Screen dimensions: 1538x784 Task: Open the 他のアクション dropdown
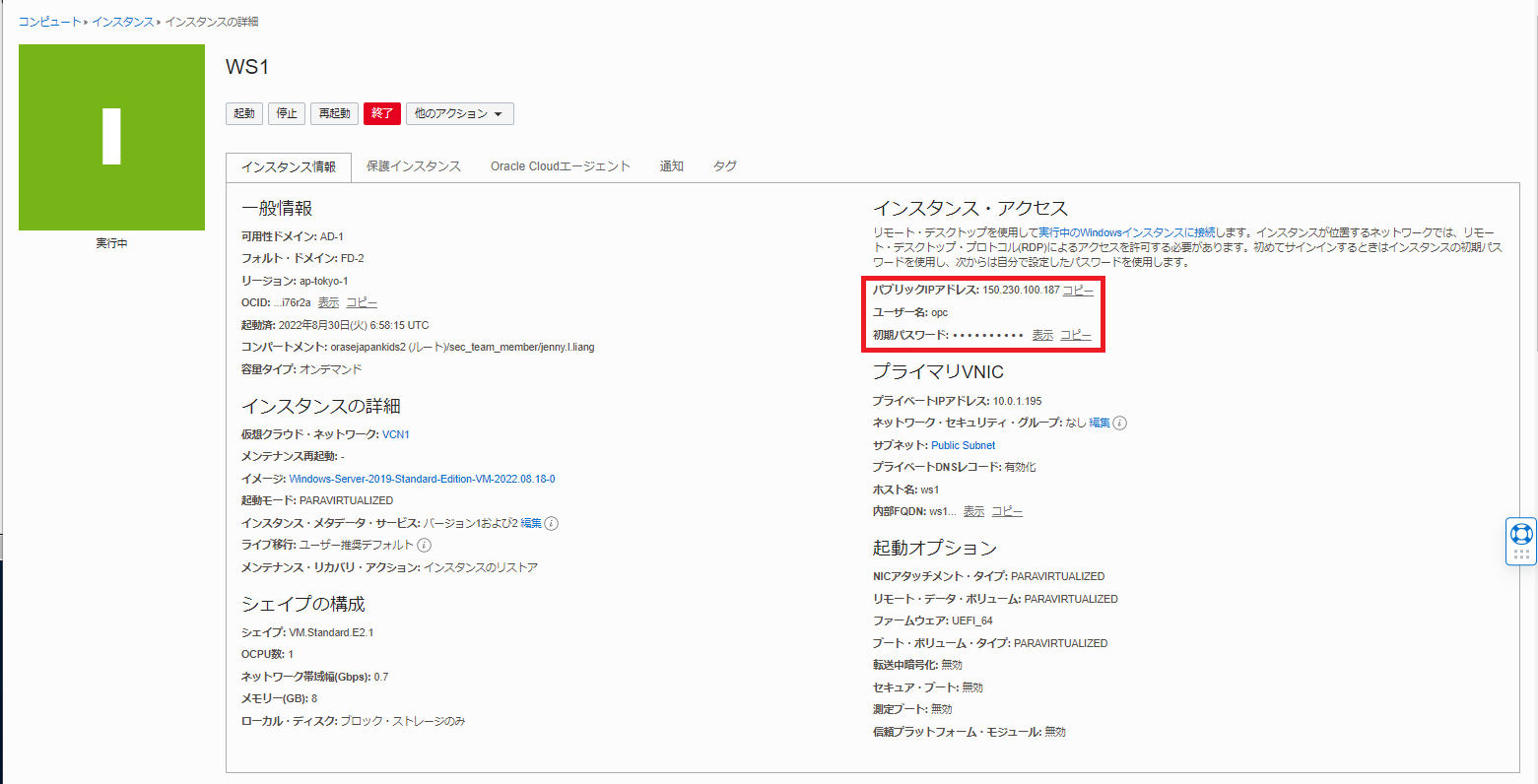[x=459, y=114]
